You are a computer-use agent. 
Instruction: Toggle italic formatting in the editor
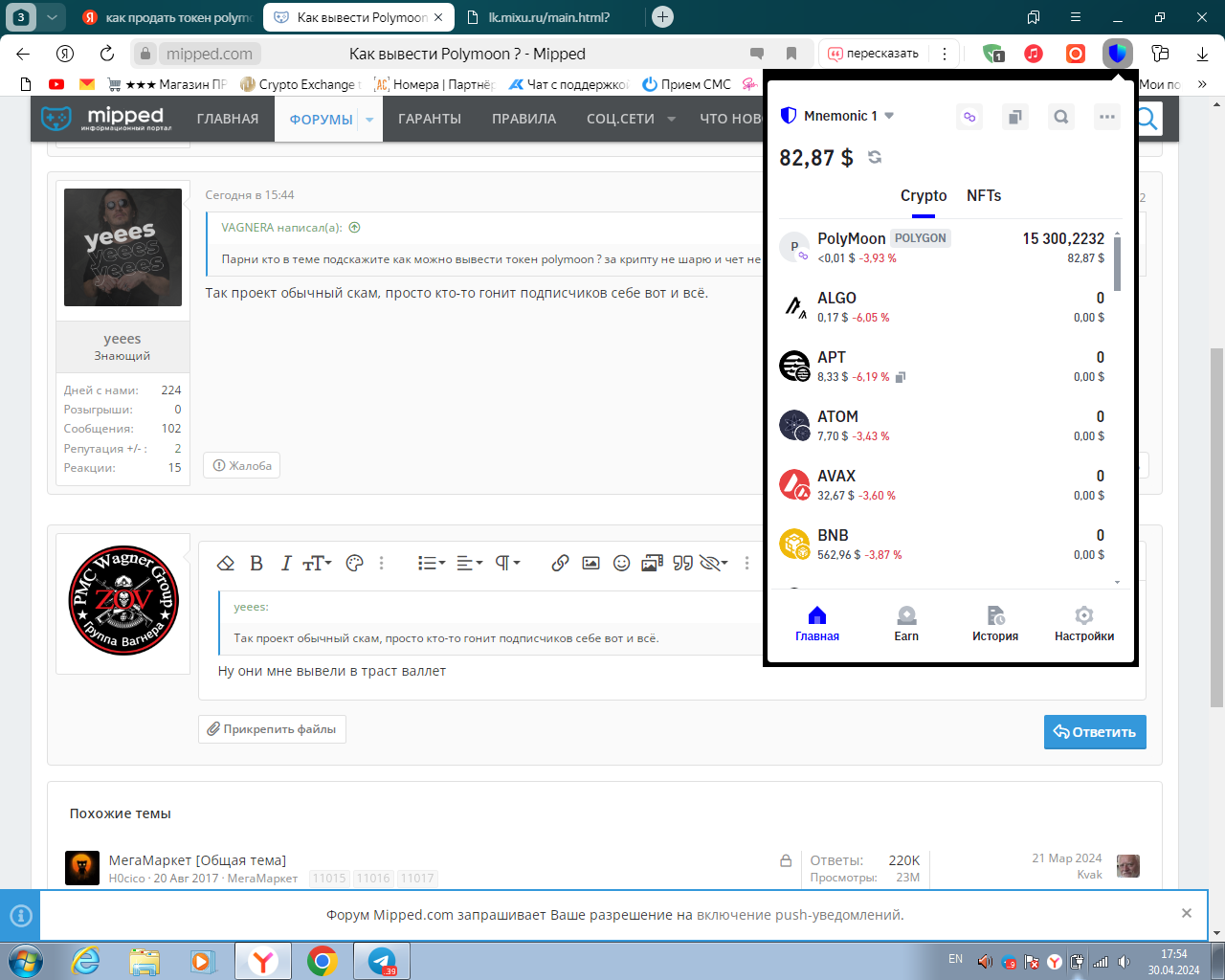[x=285, y=563]
